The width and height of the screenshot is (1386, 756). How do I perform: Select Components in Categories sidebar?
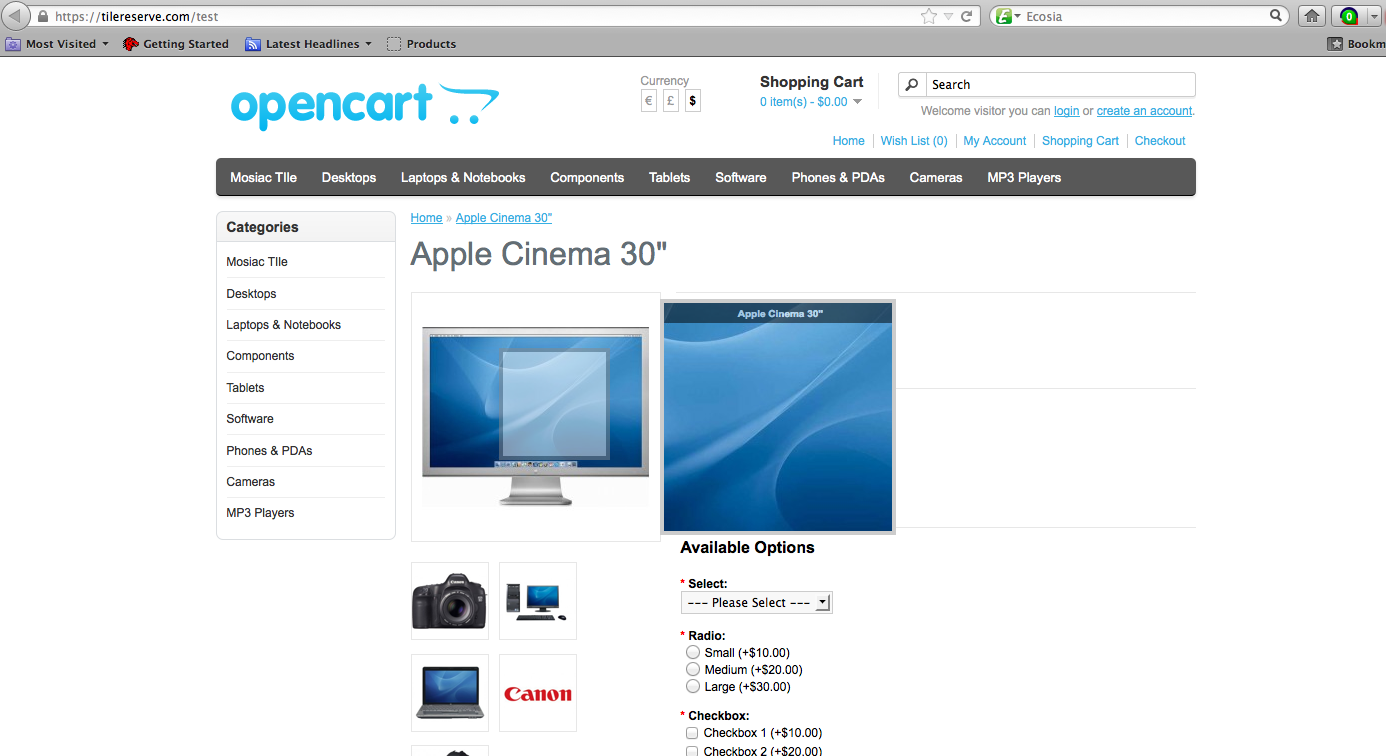pyautogui.click(x=260, y=356)
